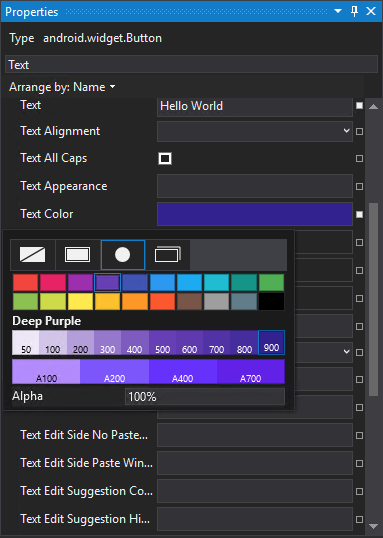Pick the Light Green palette swatch
The height and width of the screenshot is (538, 383).
25,301
